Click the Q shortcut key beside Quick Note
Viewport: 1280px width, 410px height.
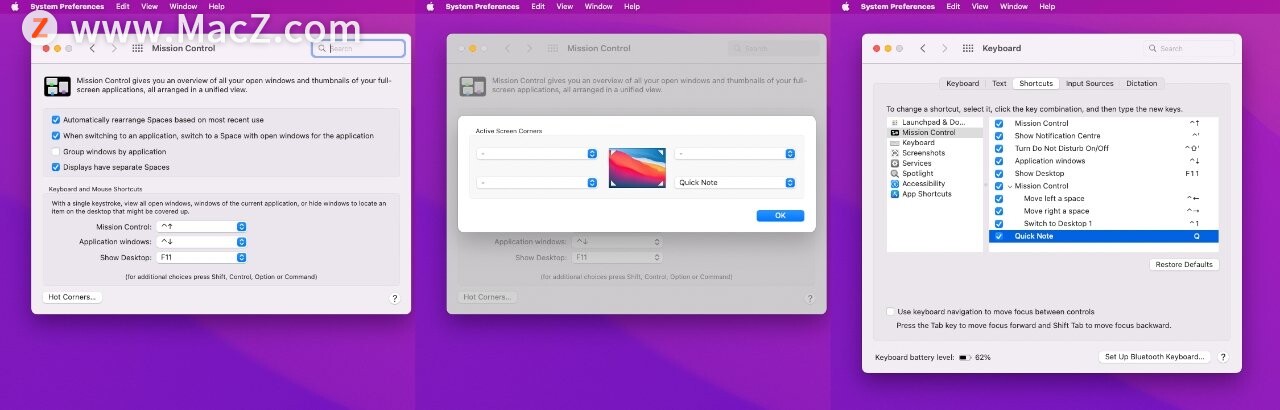click(1196, 236)
